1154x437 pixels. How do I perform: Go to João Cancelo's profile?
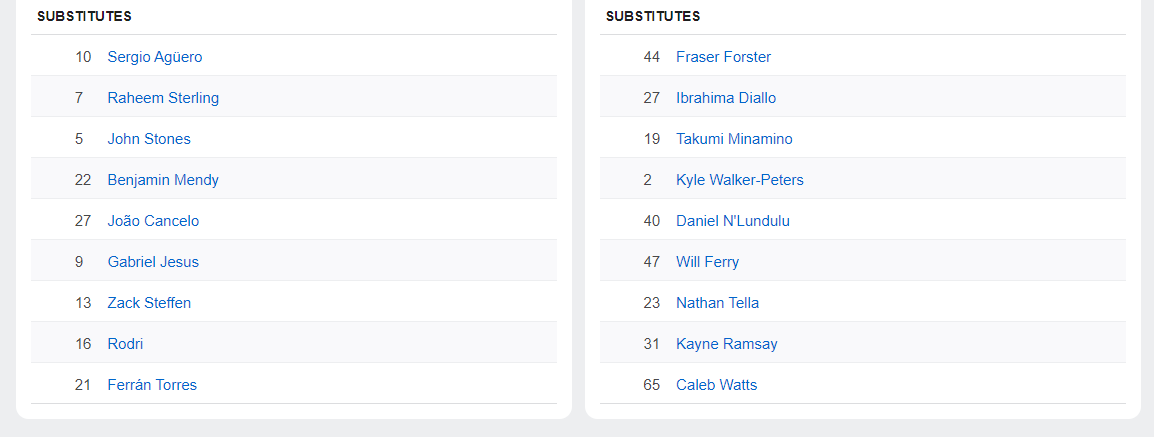(153, 221)
